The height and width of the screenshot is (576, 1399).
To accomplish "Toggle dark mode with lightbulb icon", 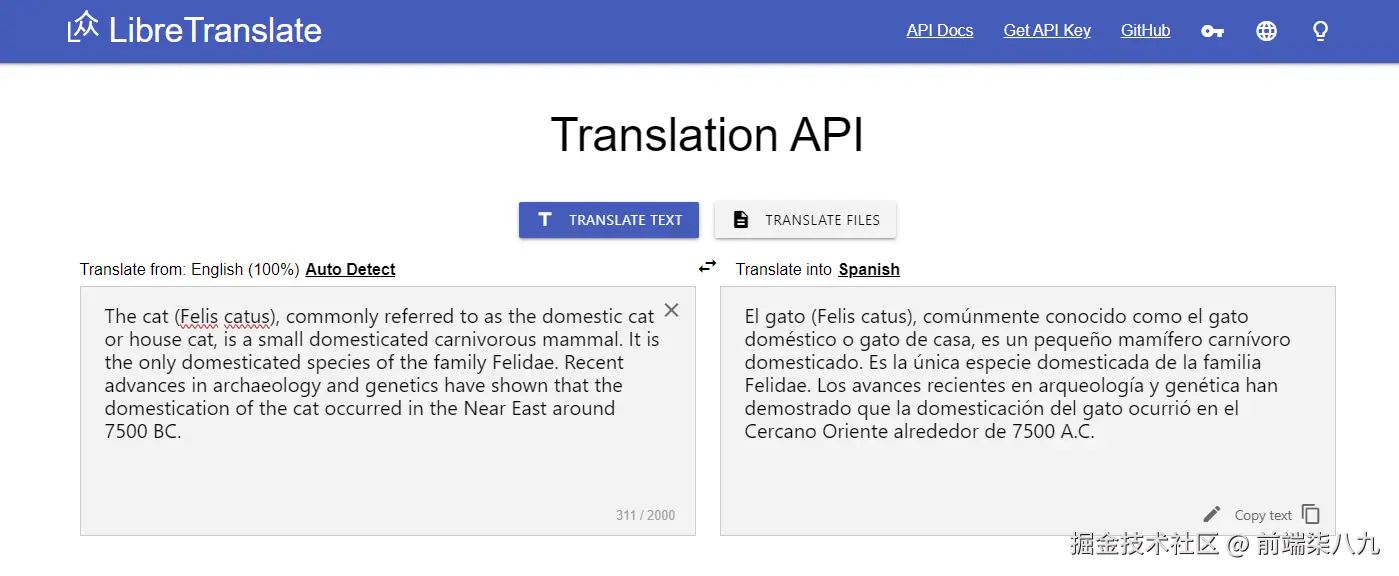I will pos(1320,31).
